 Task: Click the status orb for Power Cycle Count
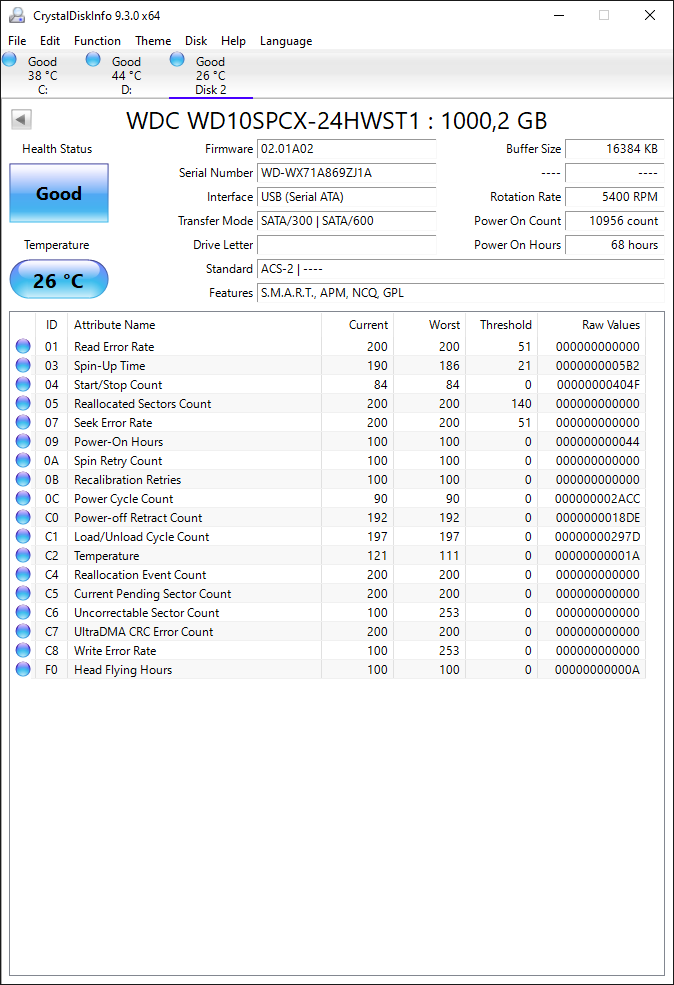[x=23, y=498]
